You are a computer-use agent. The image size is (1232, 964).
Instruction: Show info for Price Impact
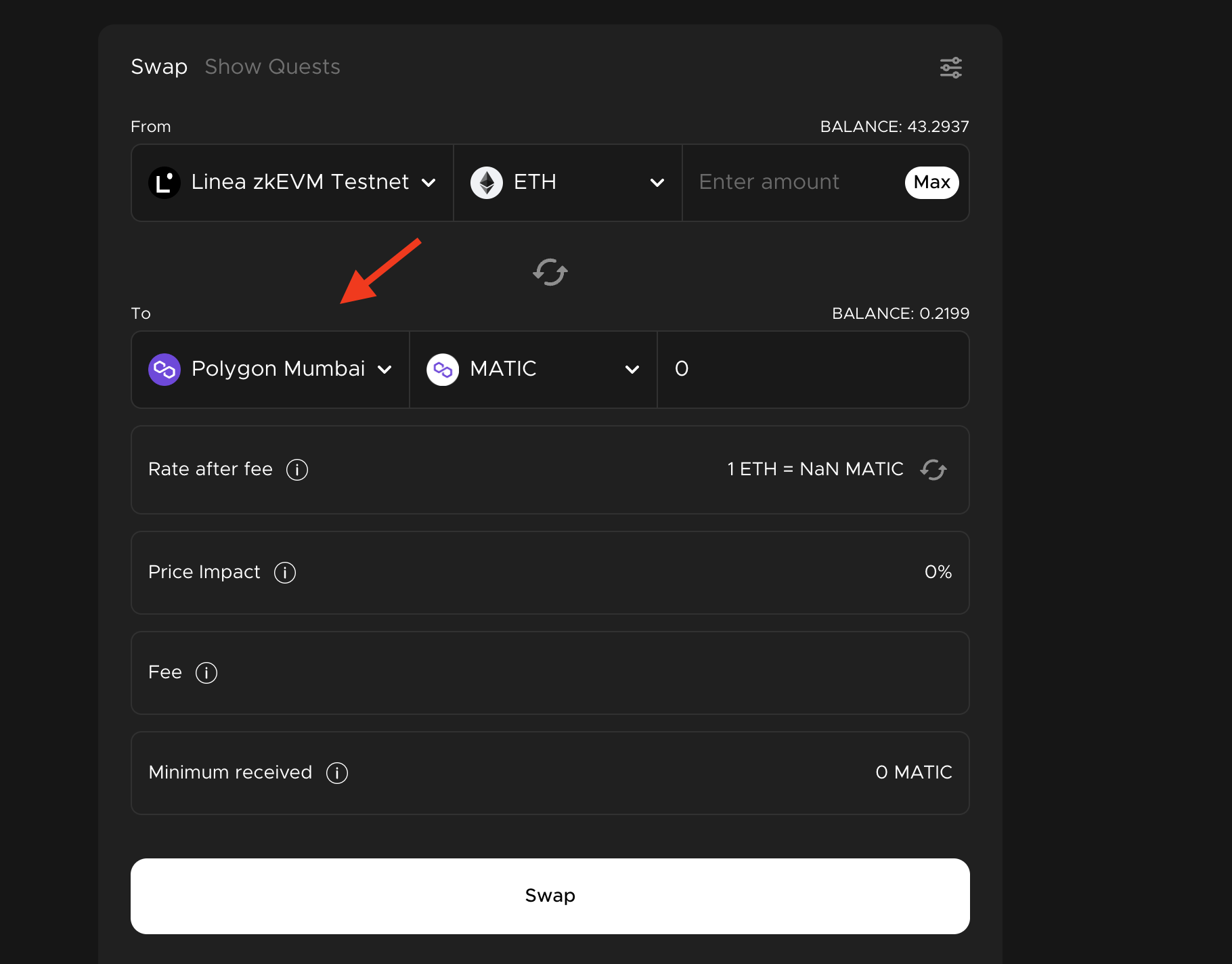click(285, 573)
